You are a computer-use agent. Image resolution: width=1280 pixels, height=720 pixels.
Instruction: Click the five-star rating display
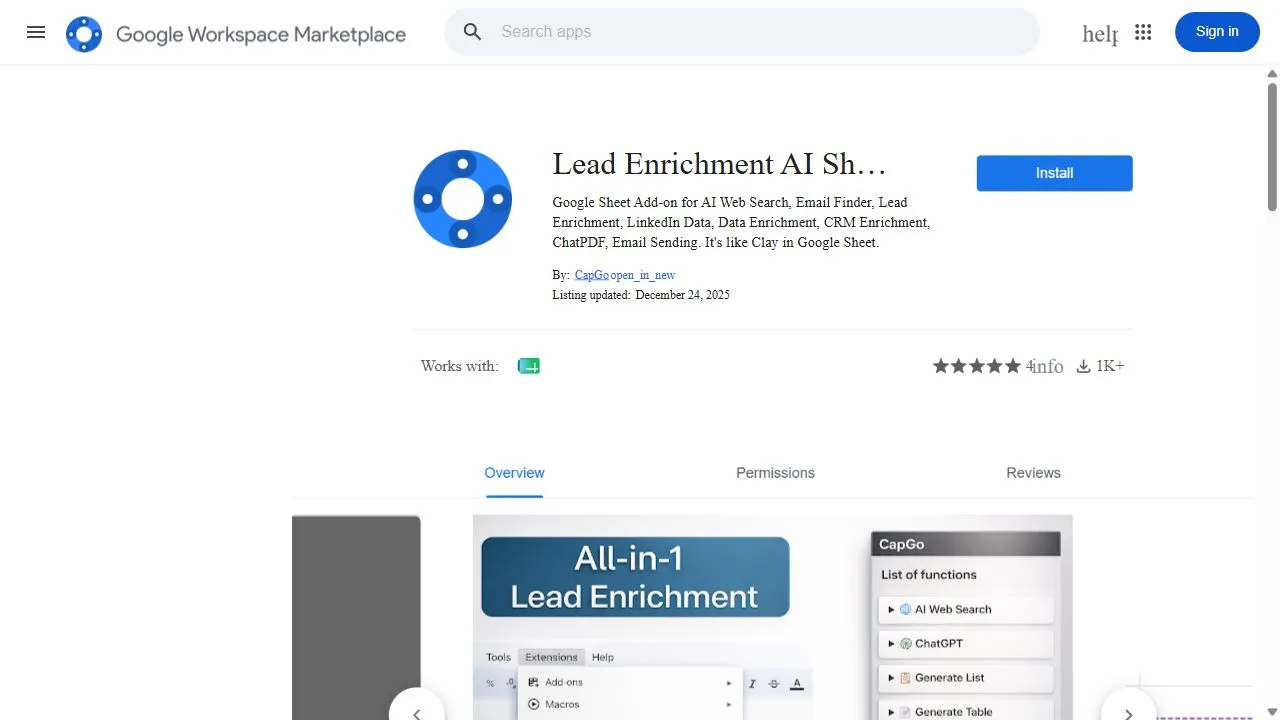pos(977,366)
